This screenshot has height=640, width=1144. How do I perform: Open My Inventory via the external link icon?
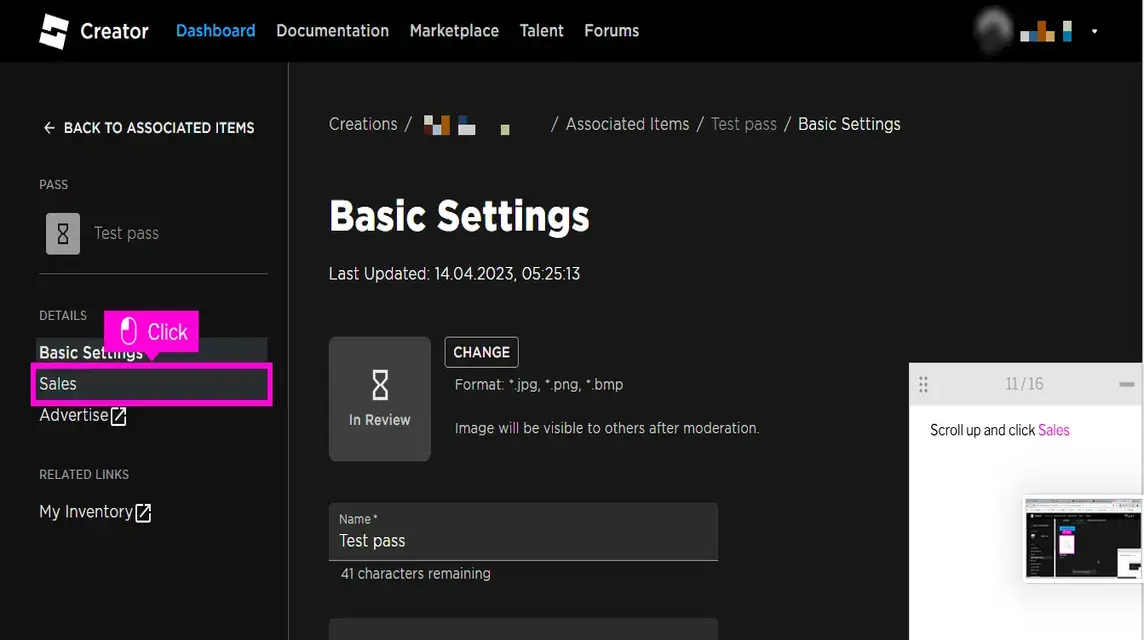(143, 512)
